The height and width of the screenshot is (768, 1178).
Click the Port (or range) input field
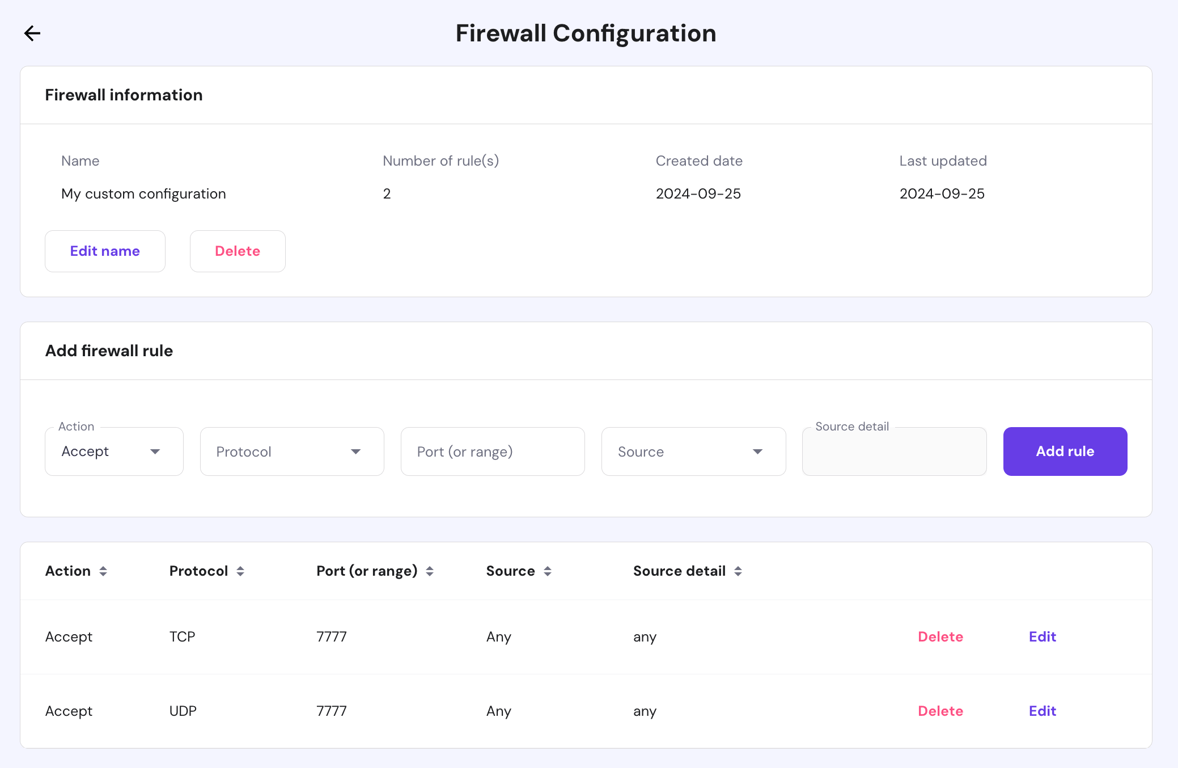pyautogui.click(x=492, y=451)
